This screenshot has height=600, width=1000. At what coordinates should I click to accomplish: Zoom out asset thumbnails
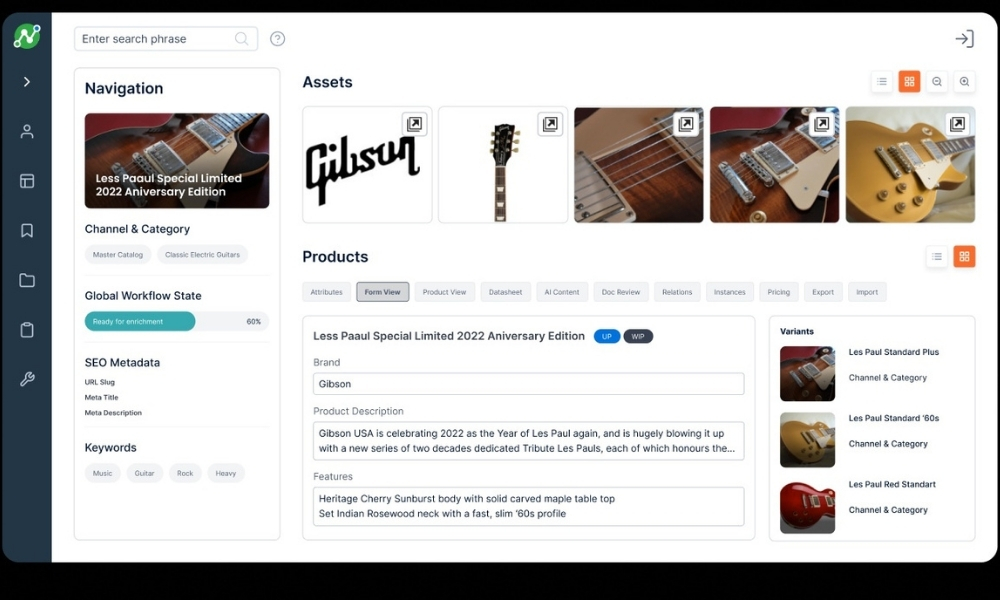coord(937,82)
